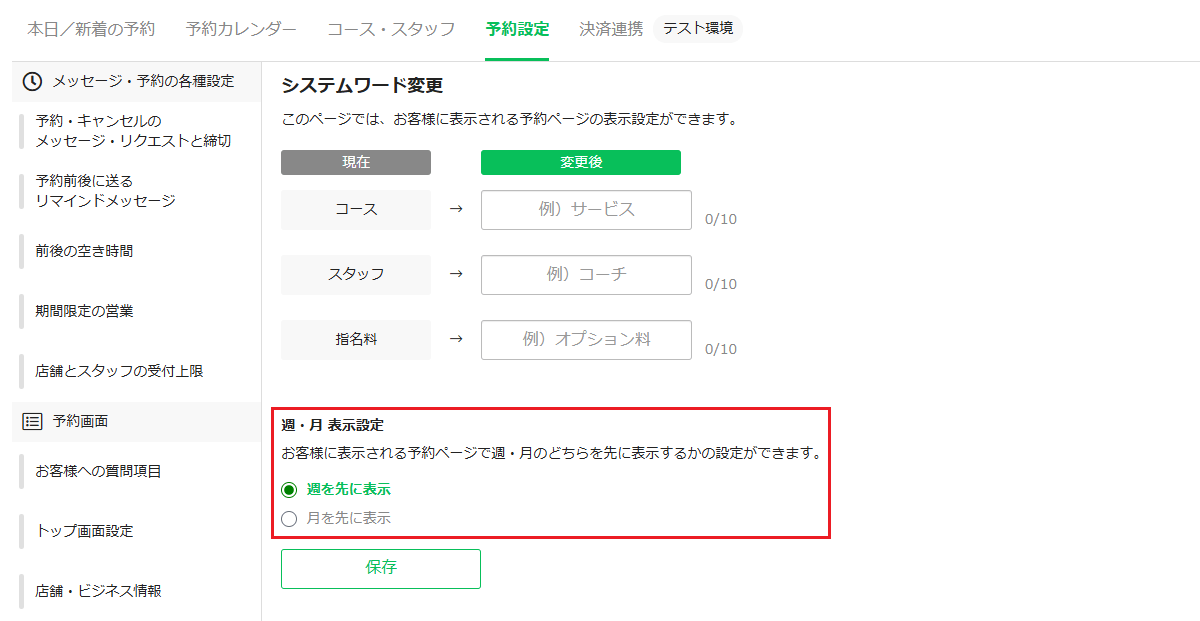Viewport: 1200px width, 621px height.
Task: Open 予約・キャンセルのメッセージ・リクエストと締切 settings
Action: pyautogui.click(x=133, y=131)
